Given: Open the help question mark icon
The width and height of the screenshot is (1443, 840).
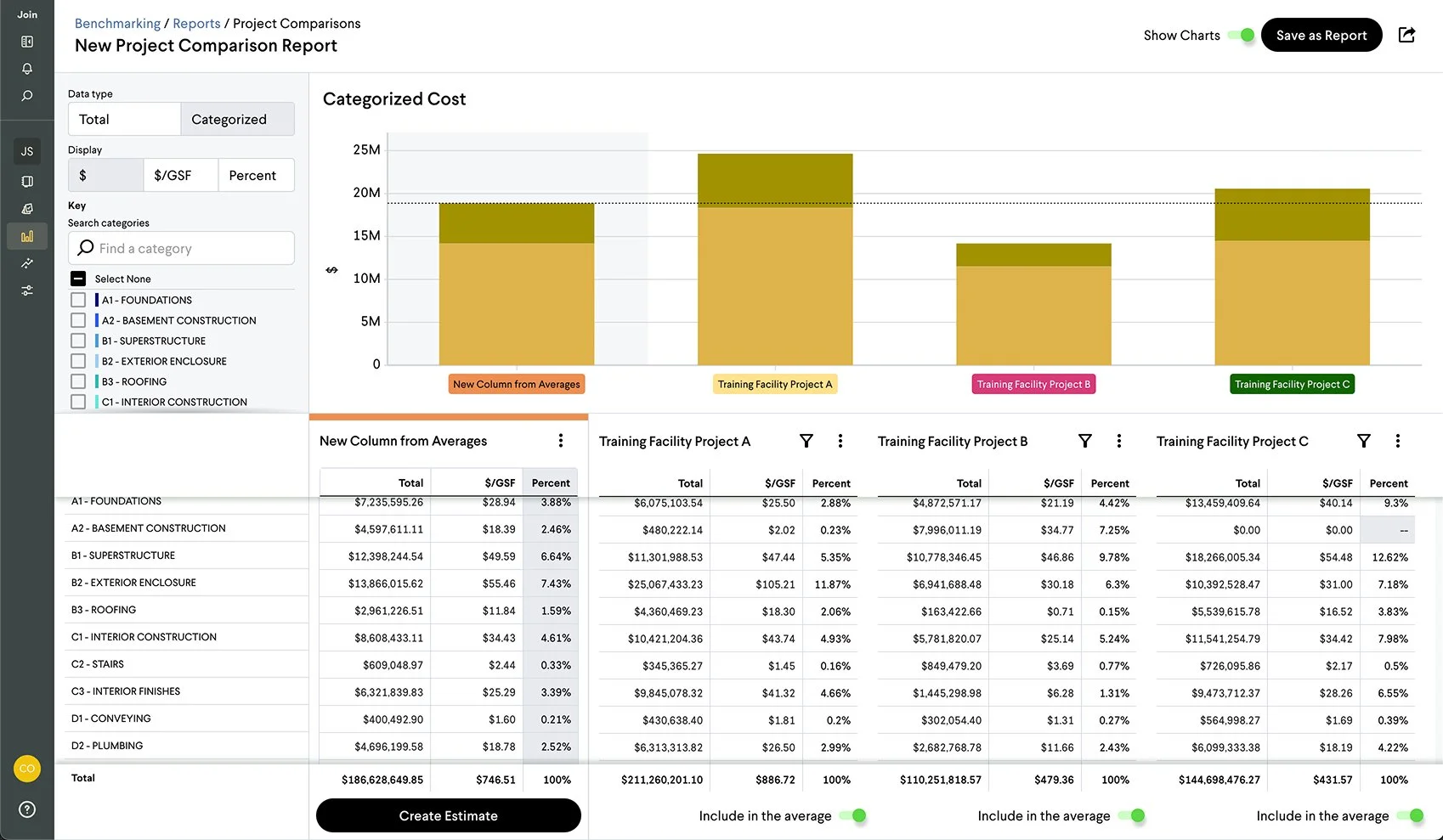Looking at the screenshot, I should click(27, 809).
